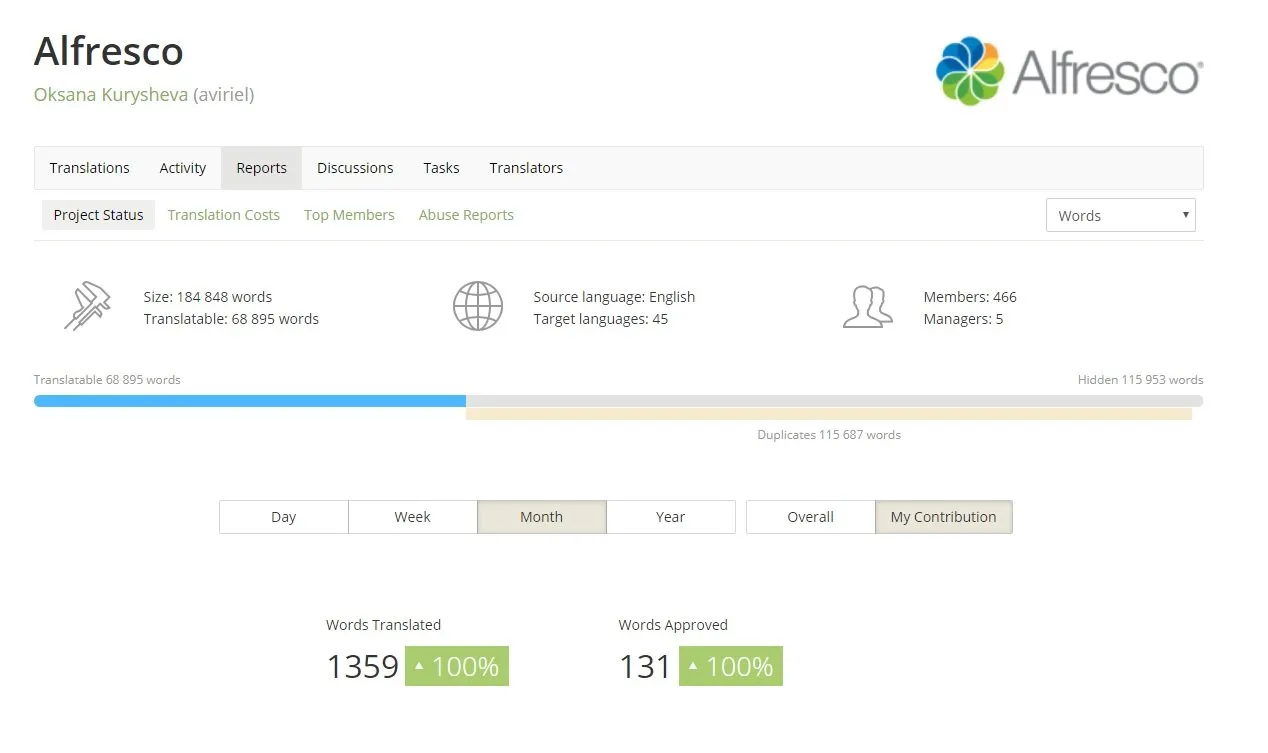Select the Day period
This screenshot has height=753, width=1268.
coord(284,517)
